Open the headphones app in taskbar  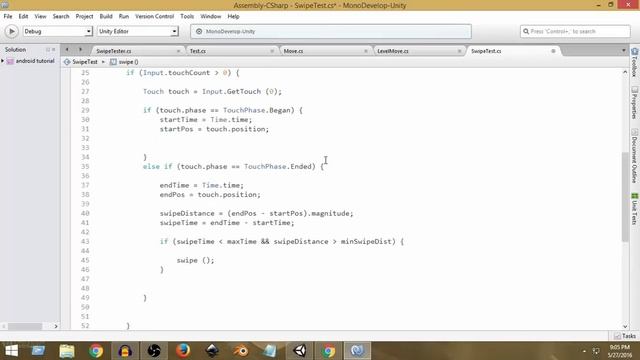pos(125,351)
